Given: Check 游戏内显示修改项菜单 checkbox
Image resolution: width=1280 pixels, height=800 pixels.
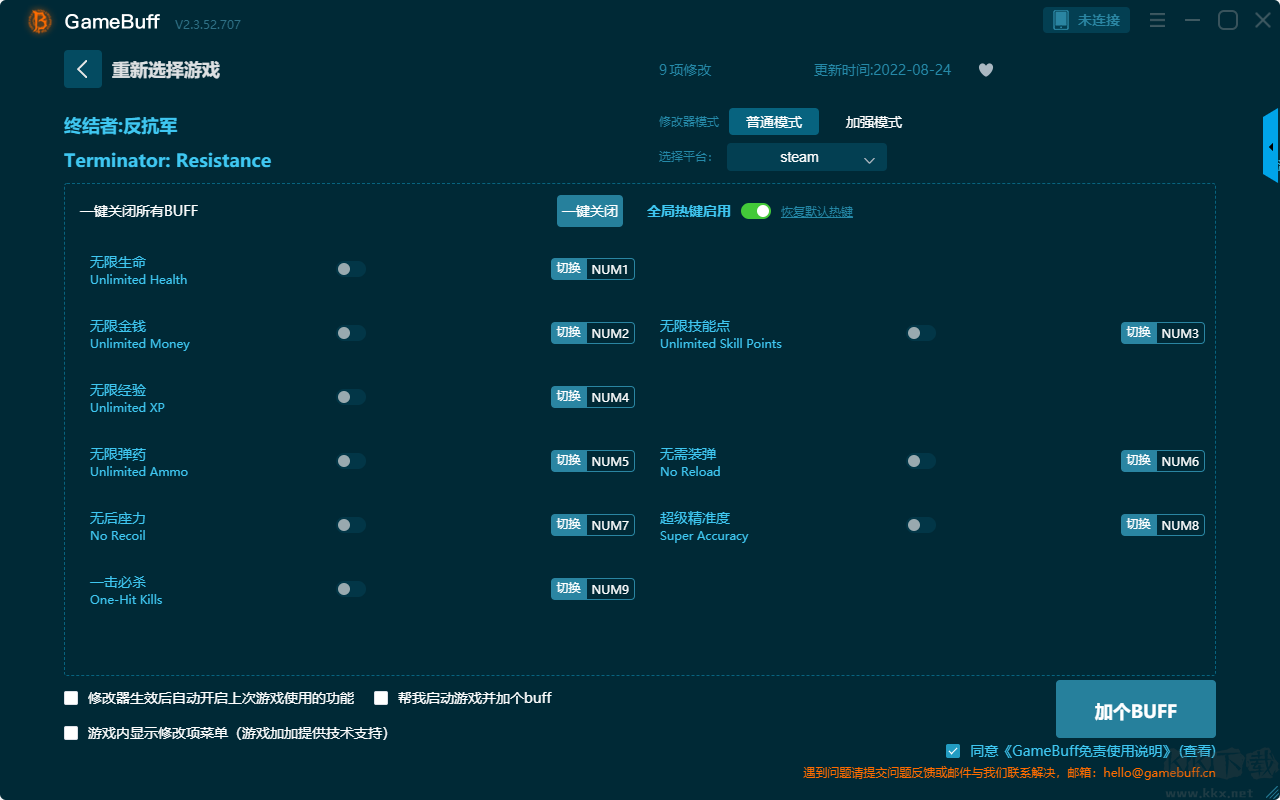Looking at the screenshot, I should 71,733.
